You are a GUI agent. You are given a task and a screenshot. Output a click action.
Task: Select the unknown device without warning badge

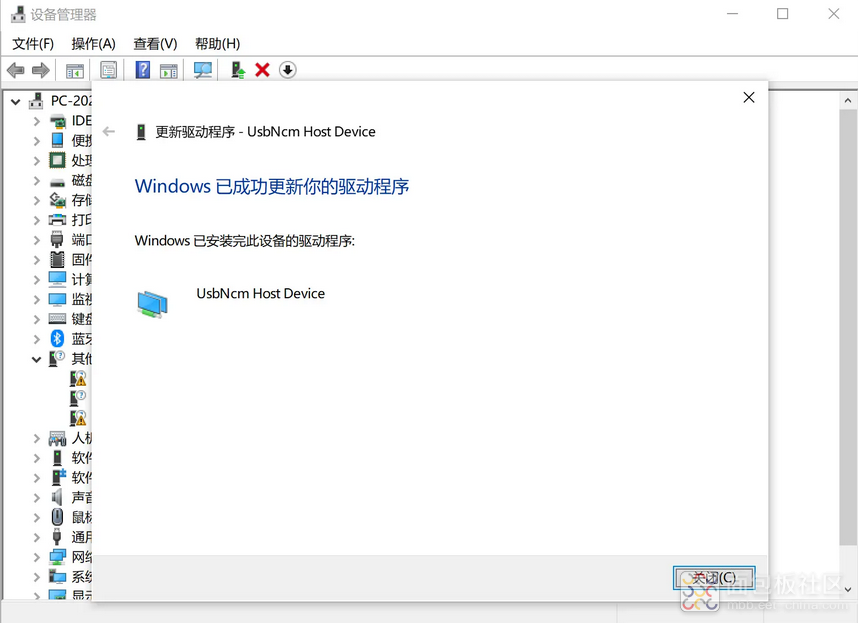78,398
